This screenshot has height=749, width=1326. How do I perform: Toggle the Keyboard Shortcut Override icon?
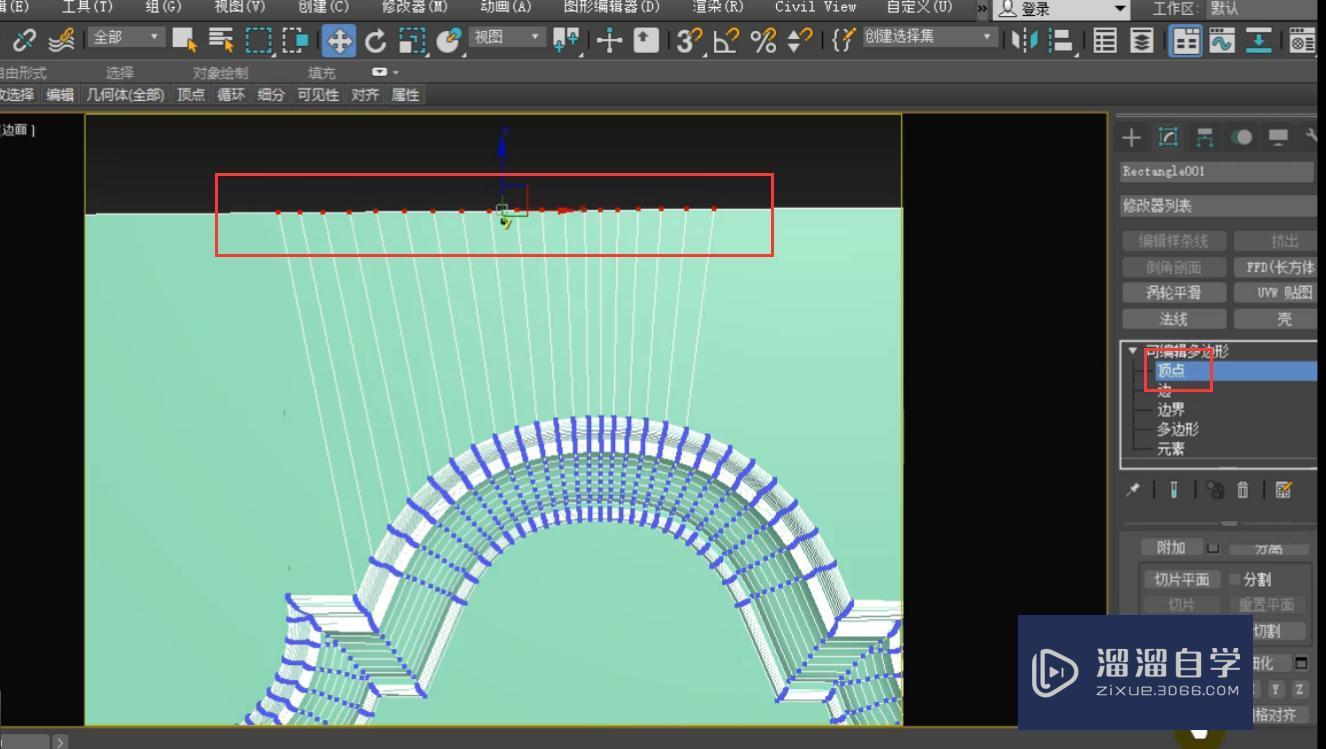coord(647,40)
